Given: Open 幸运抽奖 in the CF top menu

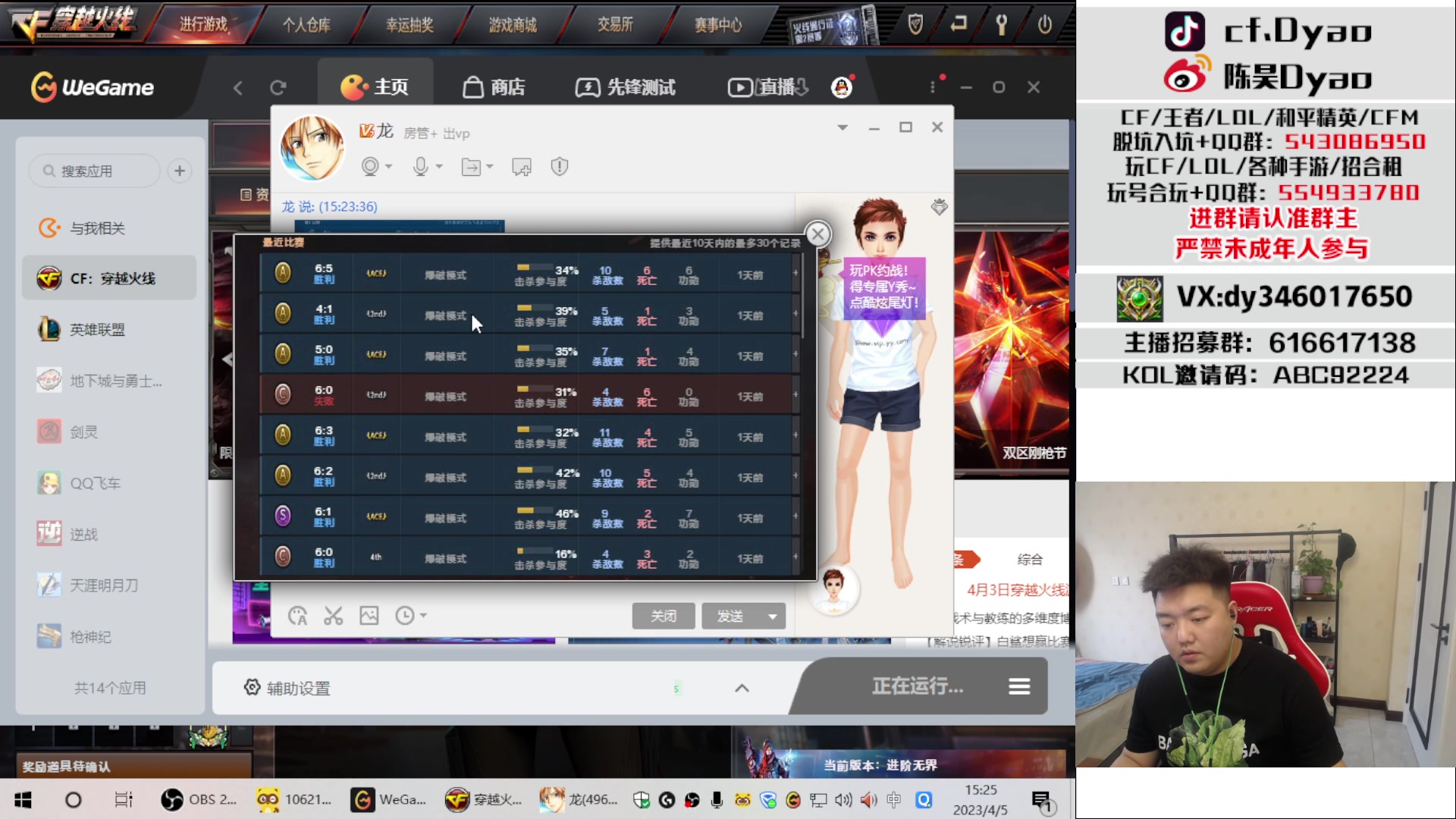Looking at the screenshot, I should 409,25.
